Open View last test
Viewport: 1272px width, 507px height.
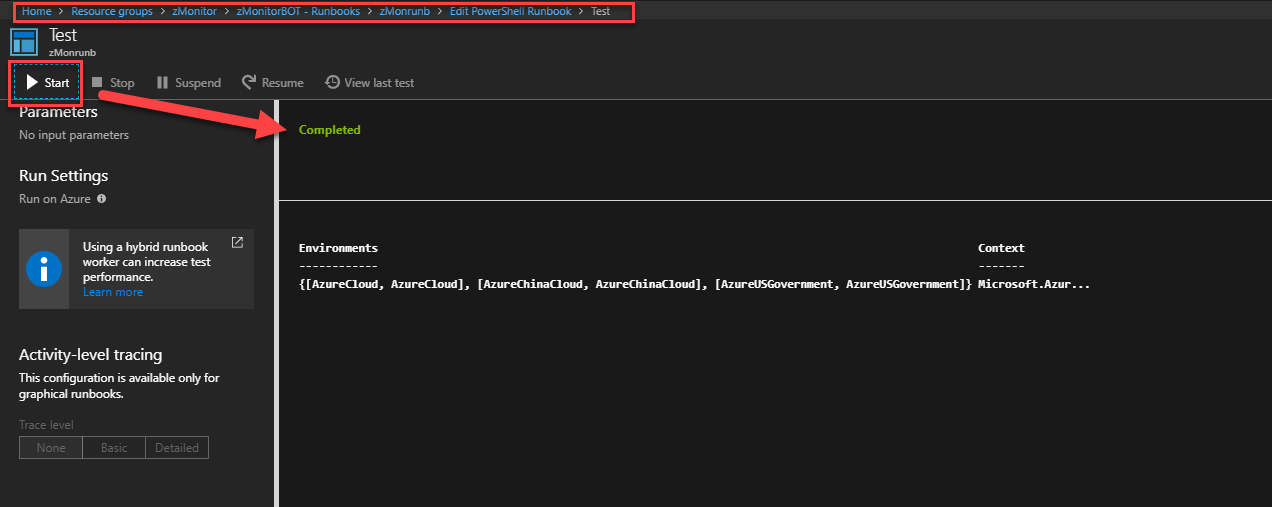click(369, 83)
